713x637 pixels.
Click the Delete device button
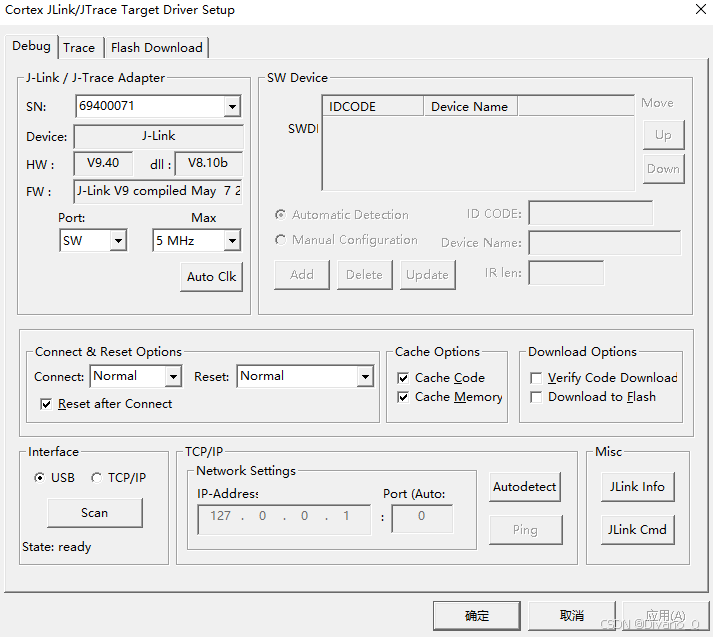click(x=364, y=275)
